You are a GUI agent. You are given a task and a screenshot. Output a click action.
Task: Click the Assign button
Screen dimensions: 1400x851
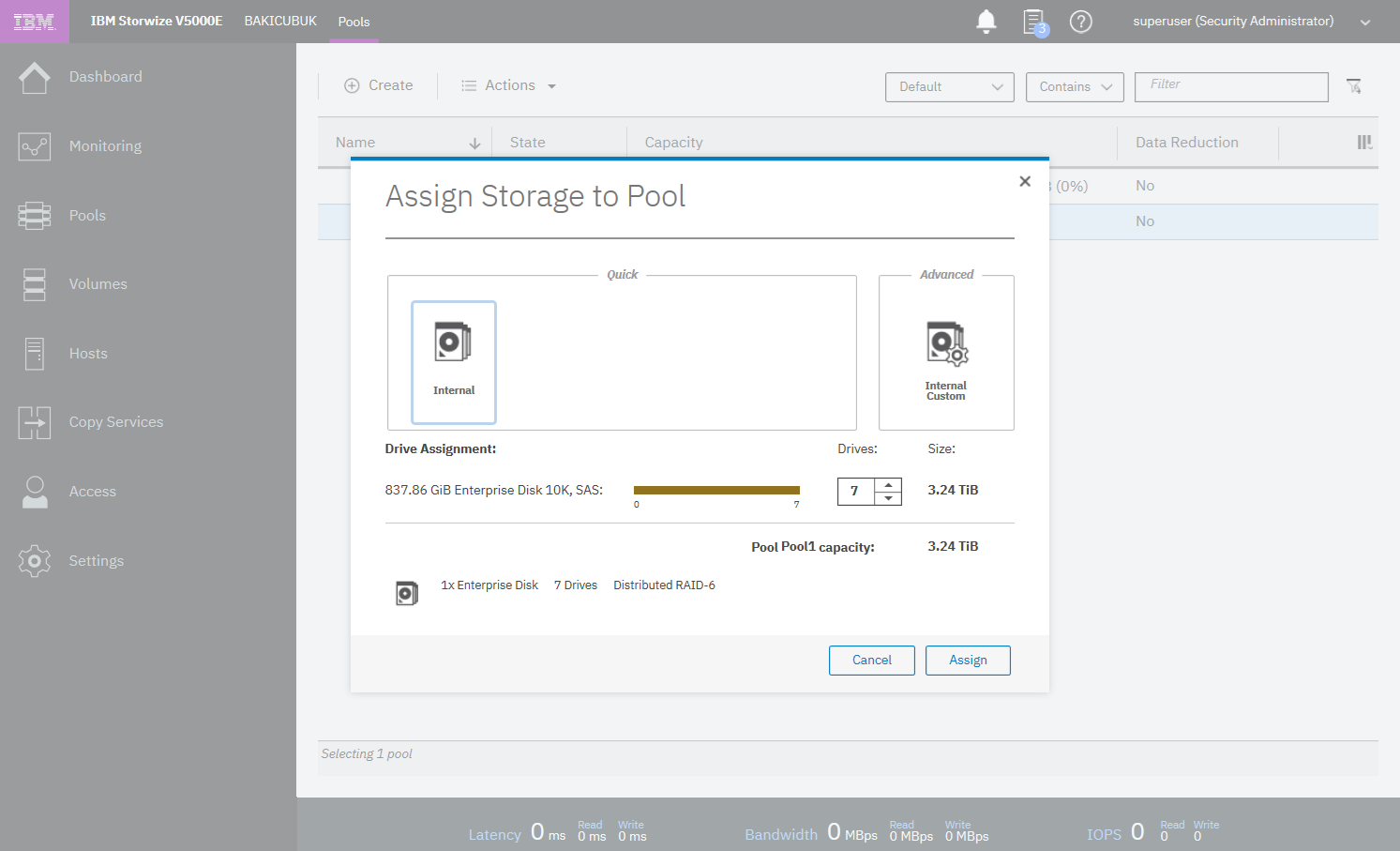(968, 661)
